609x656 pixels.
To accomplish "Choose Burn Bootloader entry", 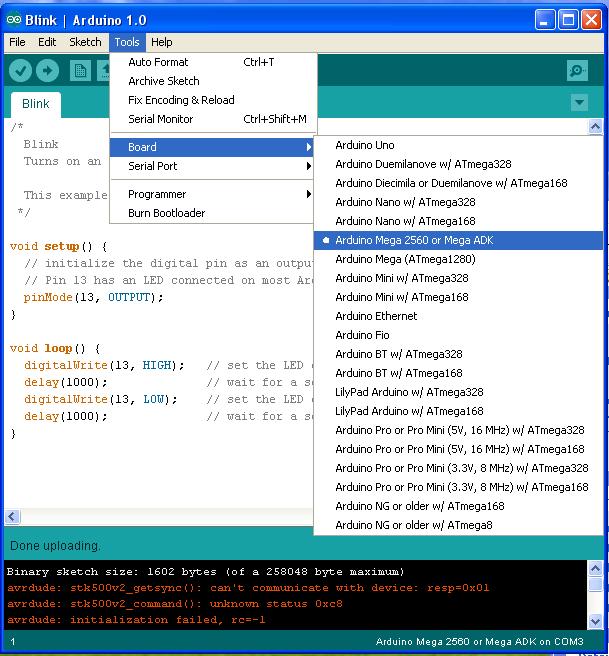I will (x=211, y=213).
